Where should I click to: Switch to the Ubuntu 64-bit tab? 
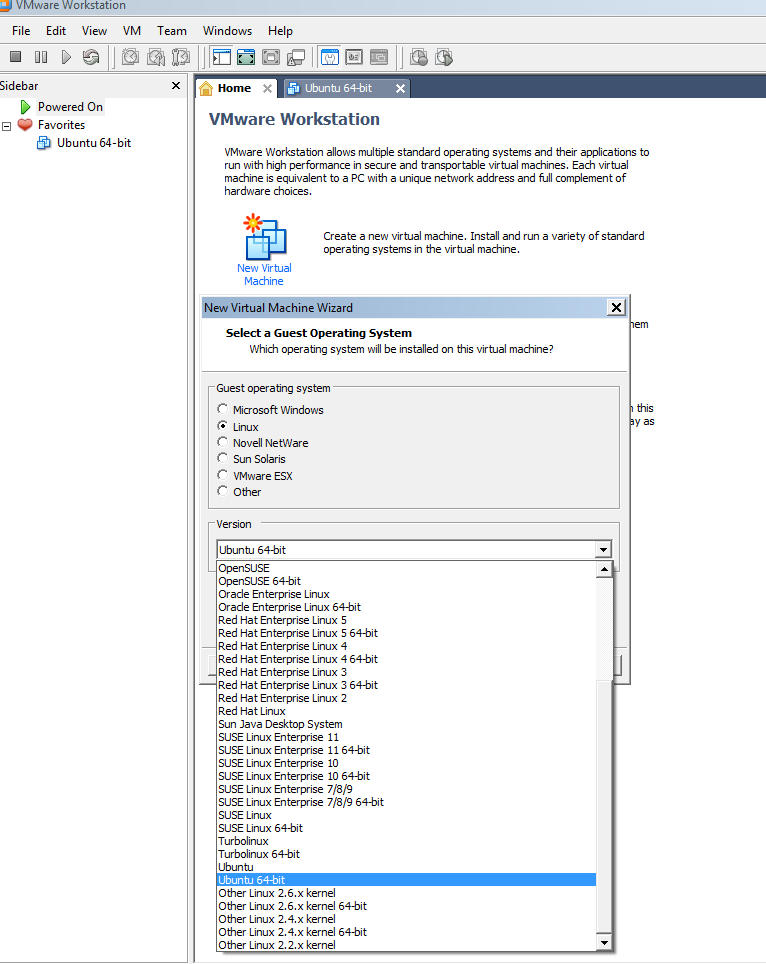coord(338,88)
